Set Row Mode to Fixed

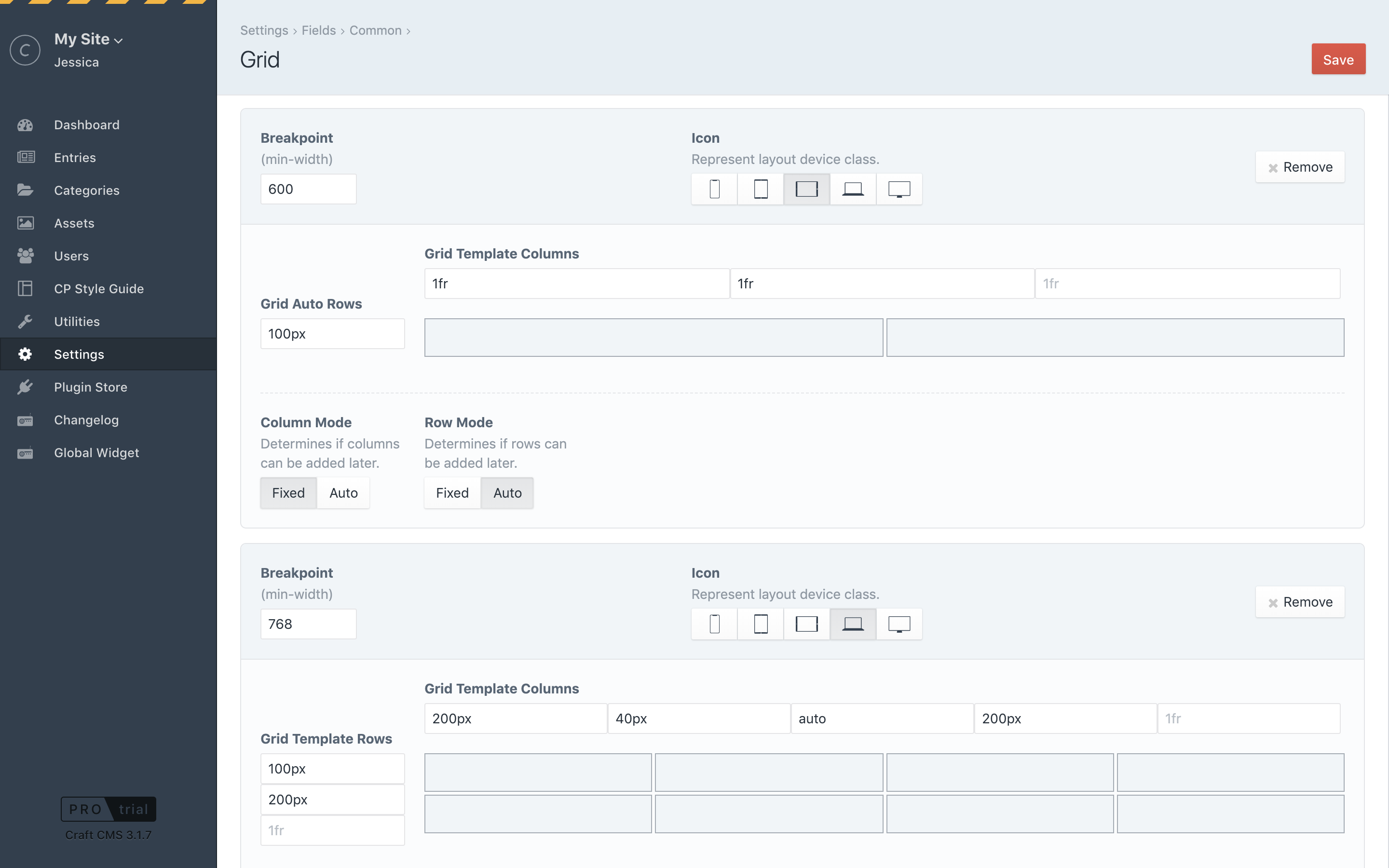452,492
